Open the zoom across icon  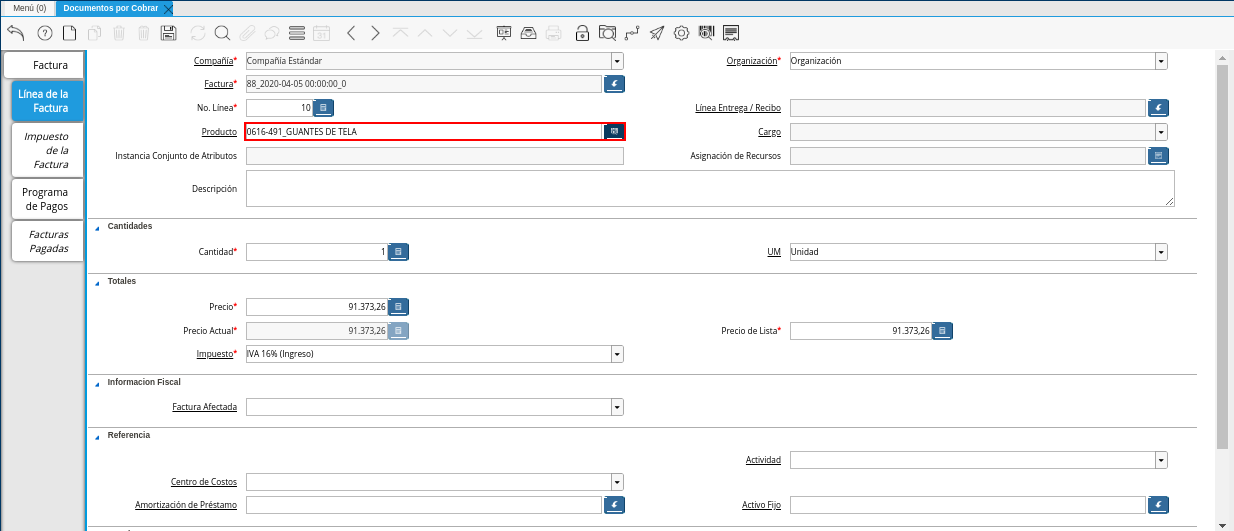607,33
